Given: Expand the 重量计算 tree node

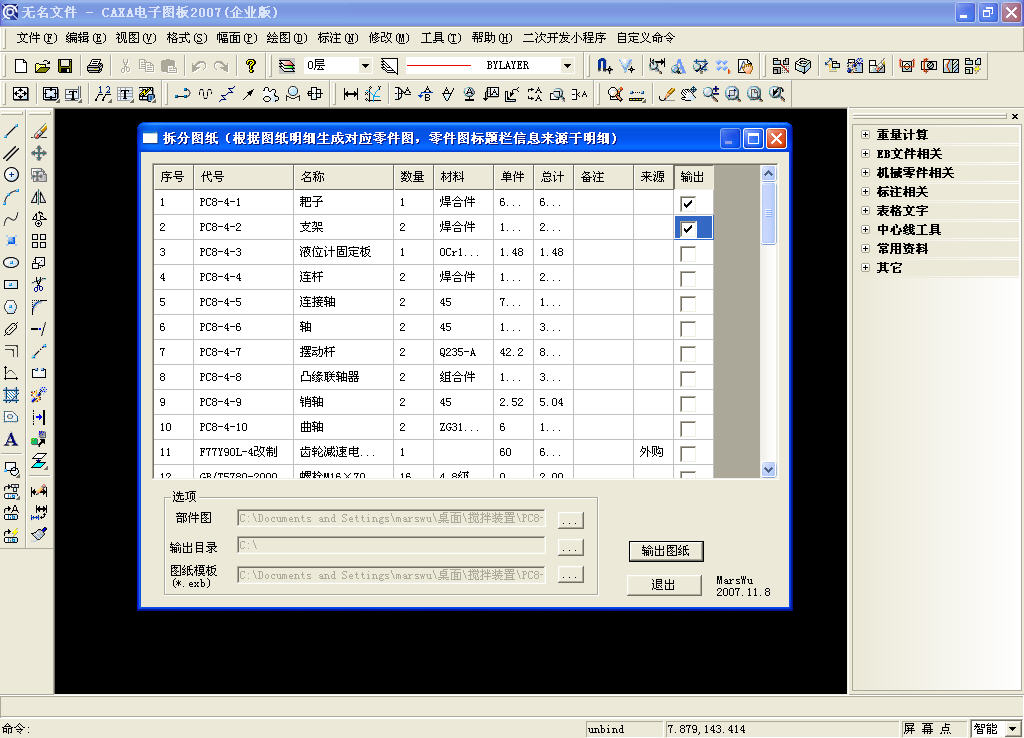Looking at the screenshot, I should (x=865, y=135).
